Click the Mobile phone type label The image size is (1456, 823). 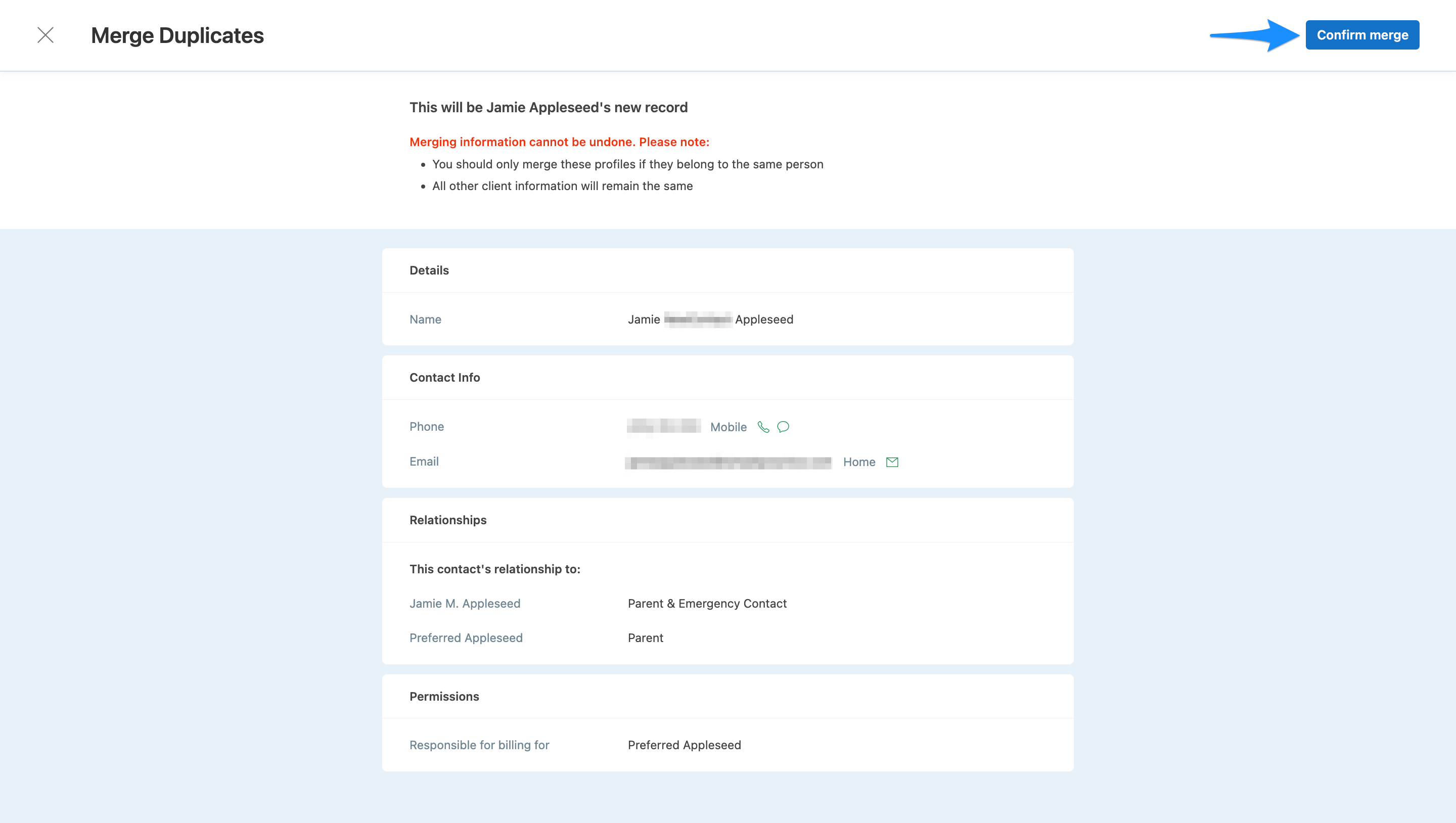tap(728, 427)
